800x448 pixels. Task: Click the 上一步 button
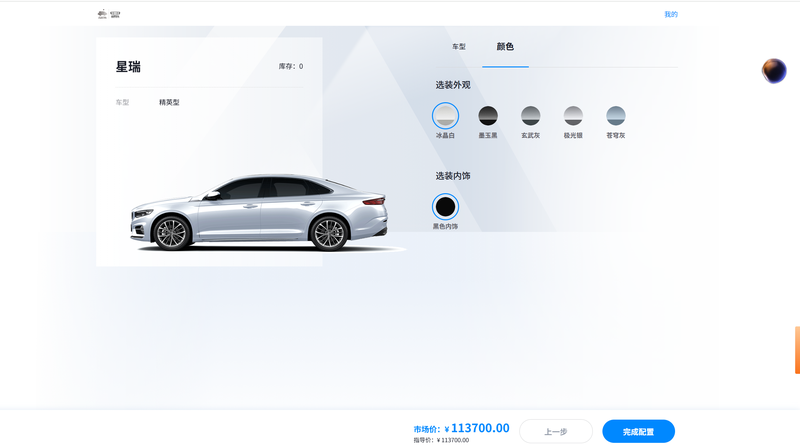[x=556, y=432]
